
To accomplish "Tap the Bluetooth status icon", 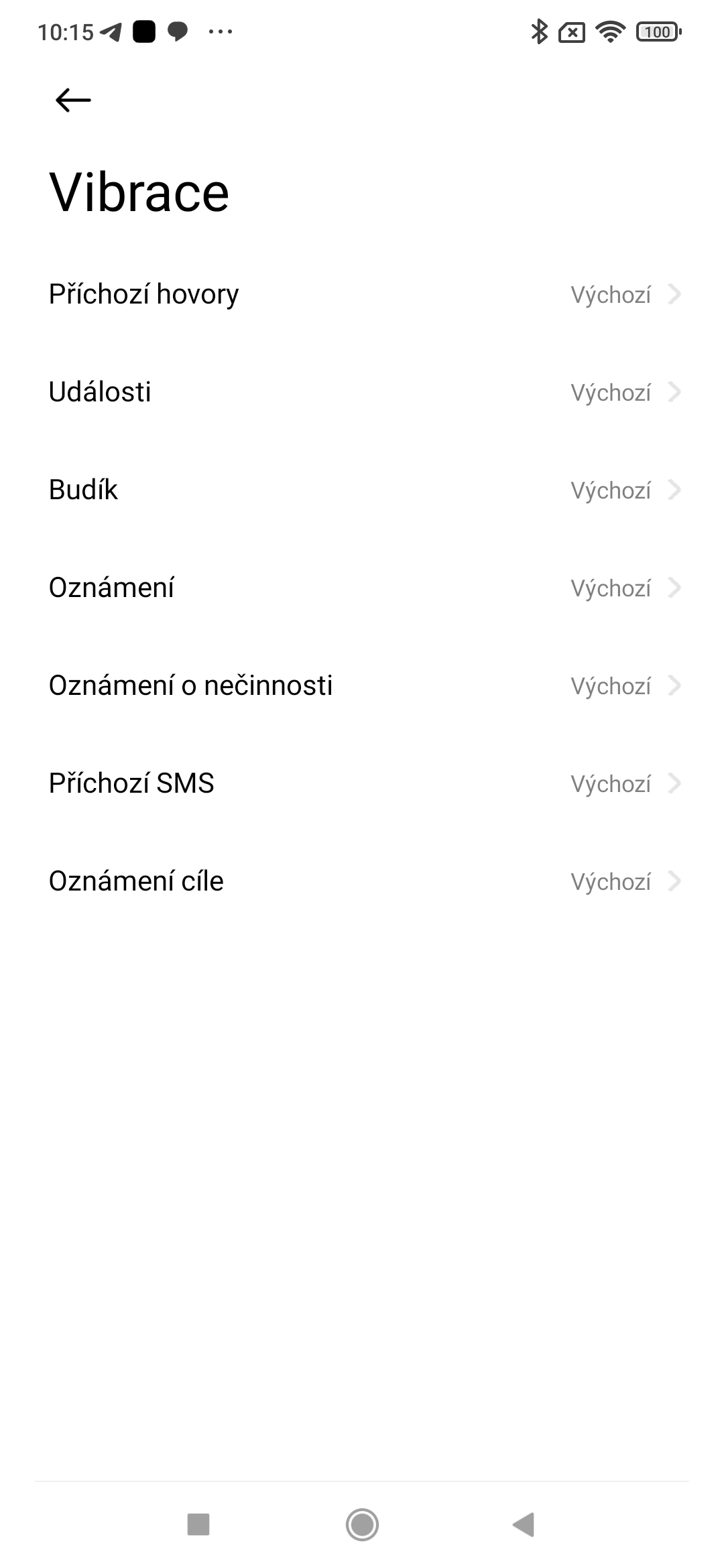I will (x=539, y=31).
